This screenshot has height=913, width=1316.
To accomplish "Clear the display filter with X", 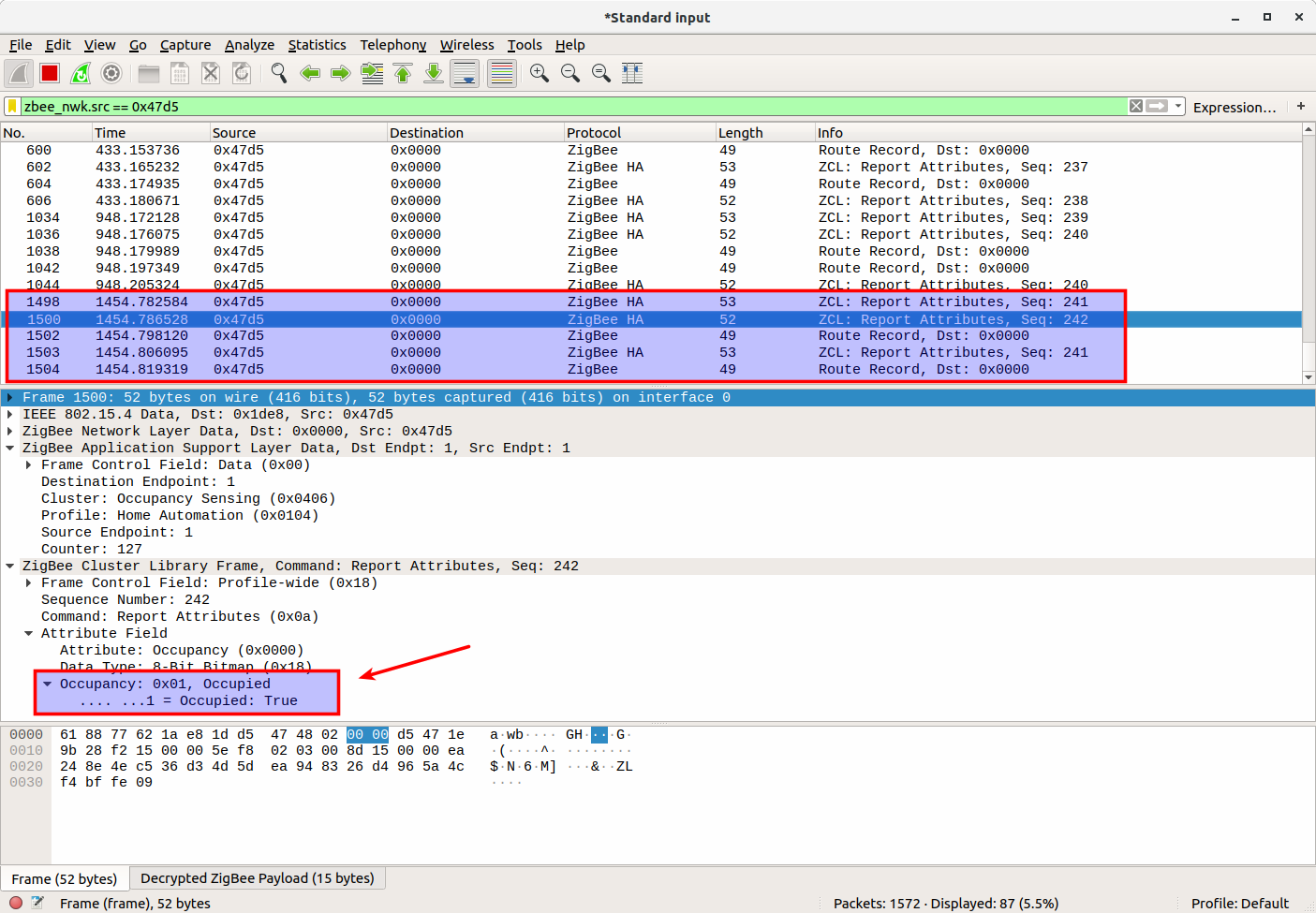I will pos(1136,107).
